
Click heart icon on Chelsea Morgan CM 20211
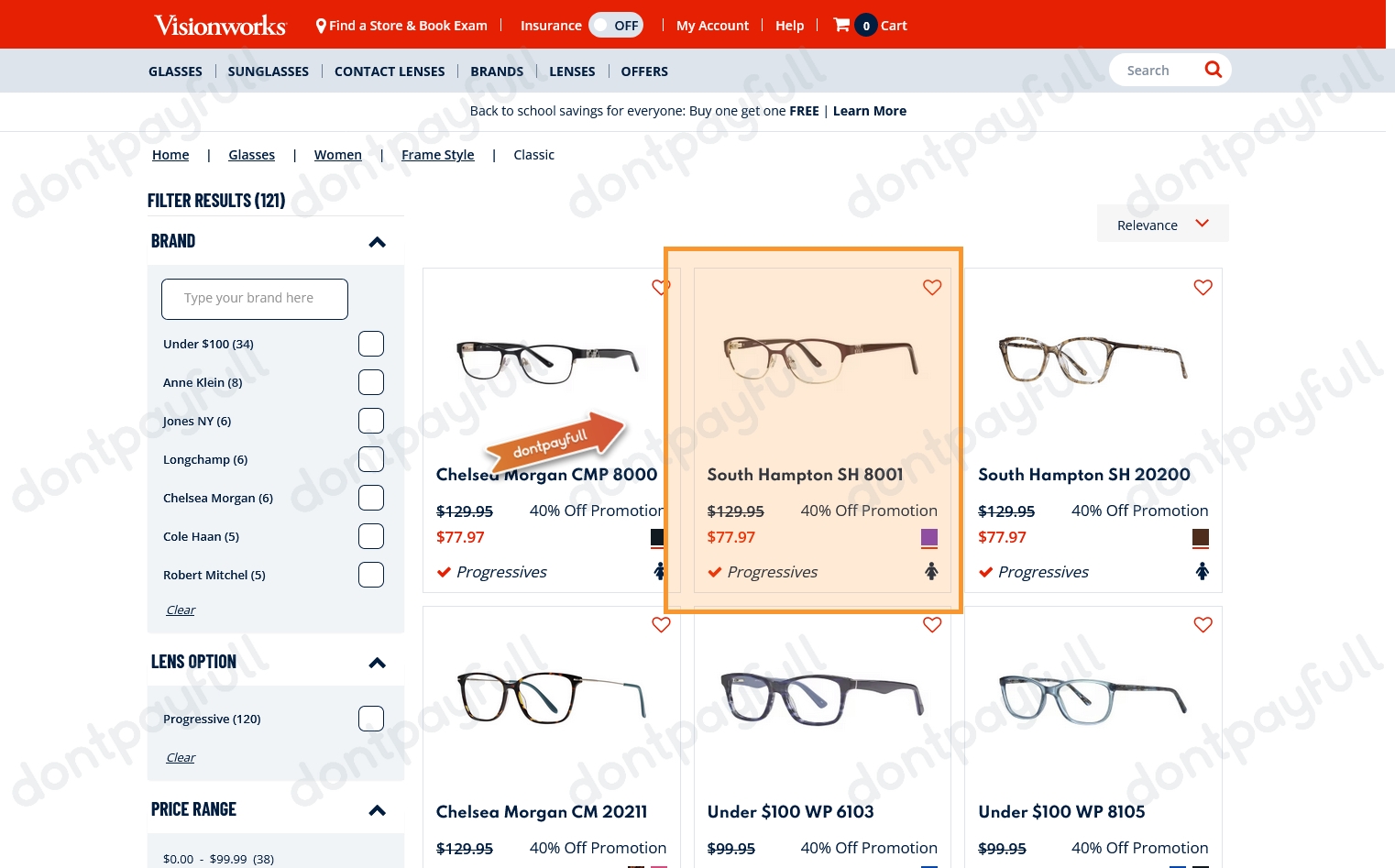tap(661, 625)
